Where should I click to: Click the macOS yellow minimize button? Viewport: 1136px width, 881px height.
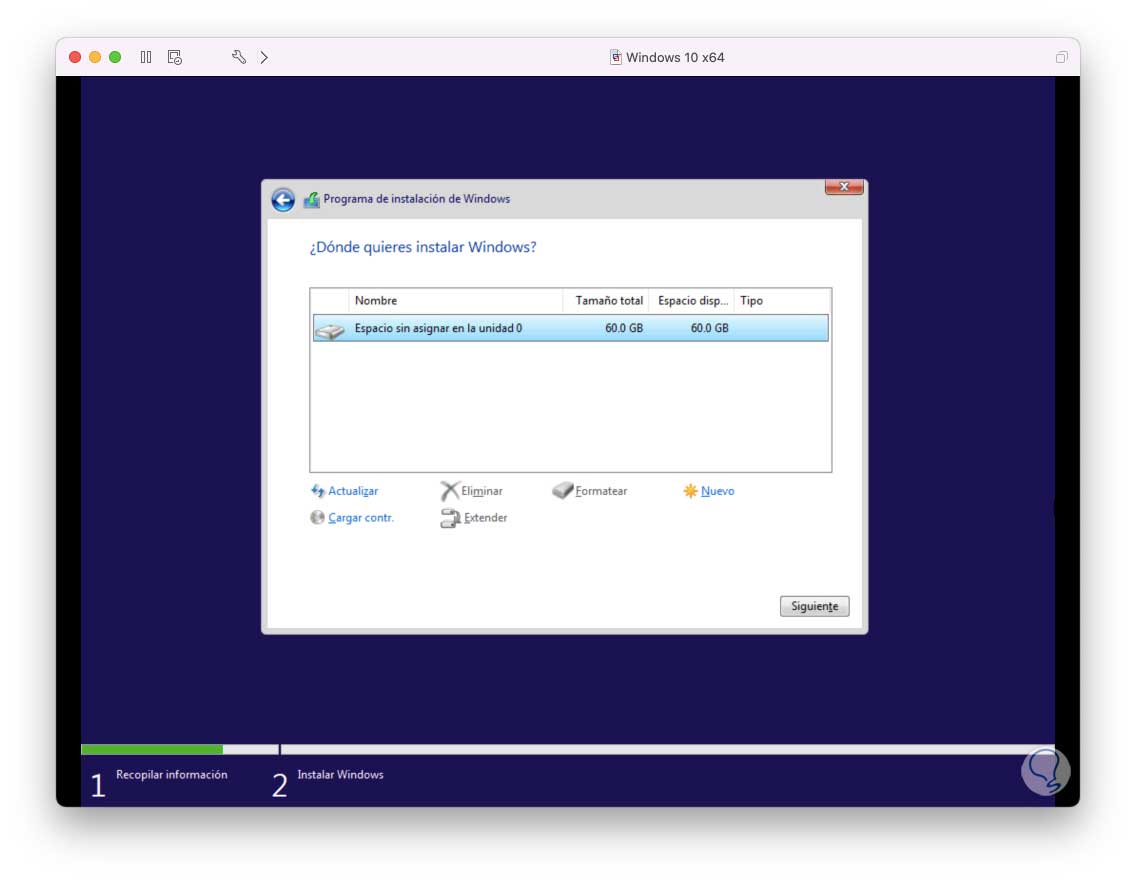[x=95, y=57]
